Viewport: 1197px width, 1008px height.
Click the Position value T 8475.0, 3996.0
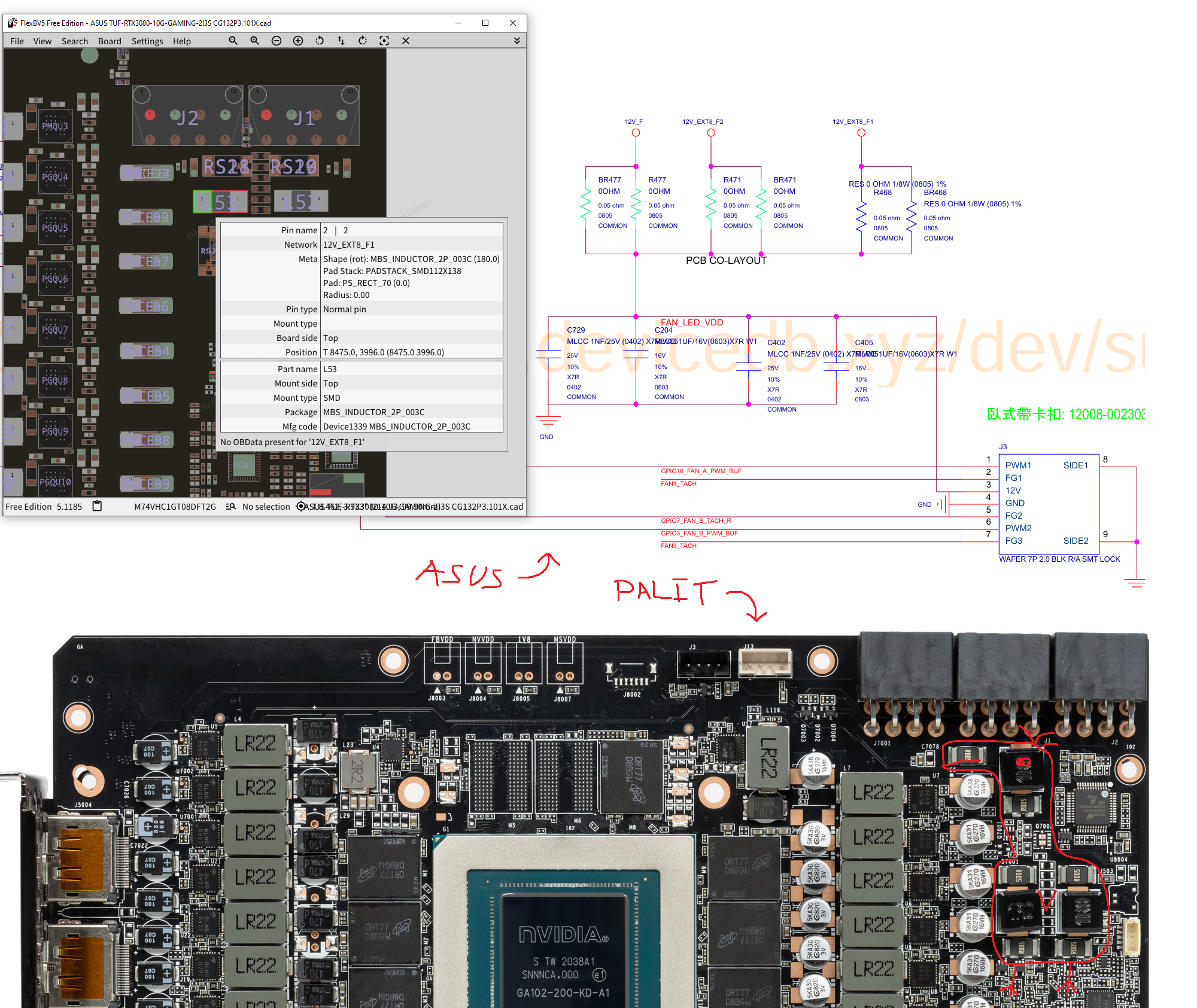[x=384, y=352]
